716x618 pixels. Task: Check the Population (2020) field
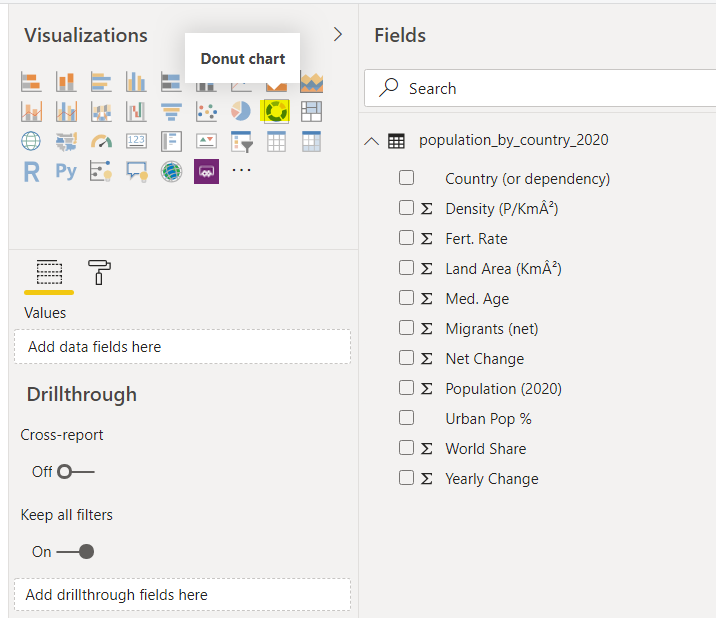click(406, 388)
